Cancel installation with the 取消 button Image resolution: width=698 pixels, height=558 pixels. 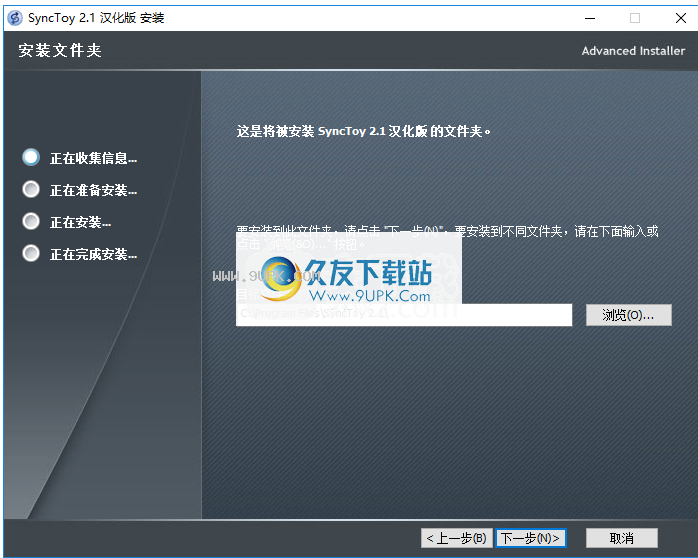tap(621, 538)
